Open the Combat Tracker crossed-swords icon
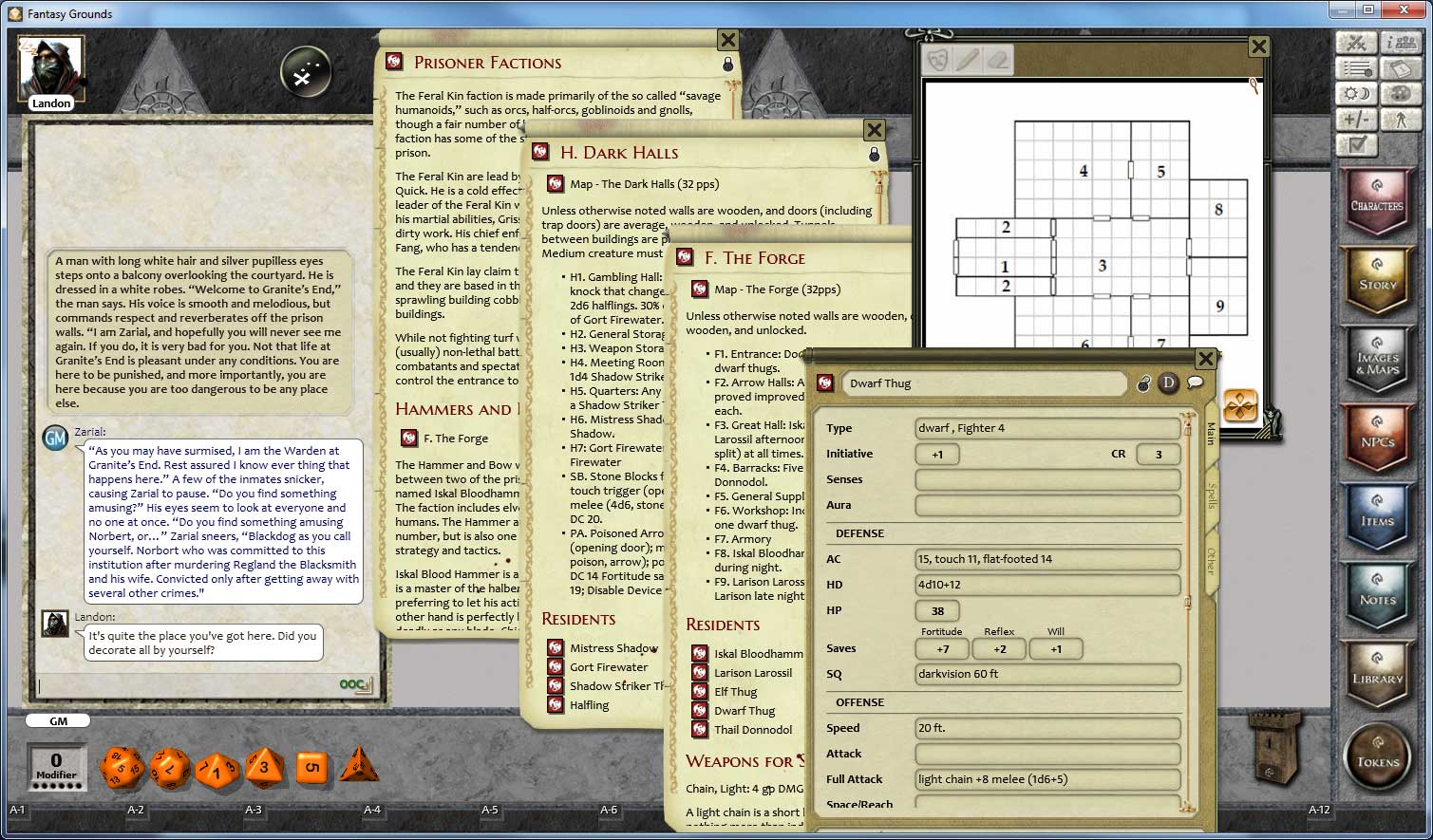Viewport: 1433px width, 840px height. coord(1356,42)
